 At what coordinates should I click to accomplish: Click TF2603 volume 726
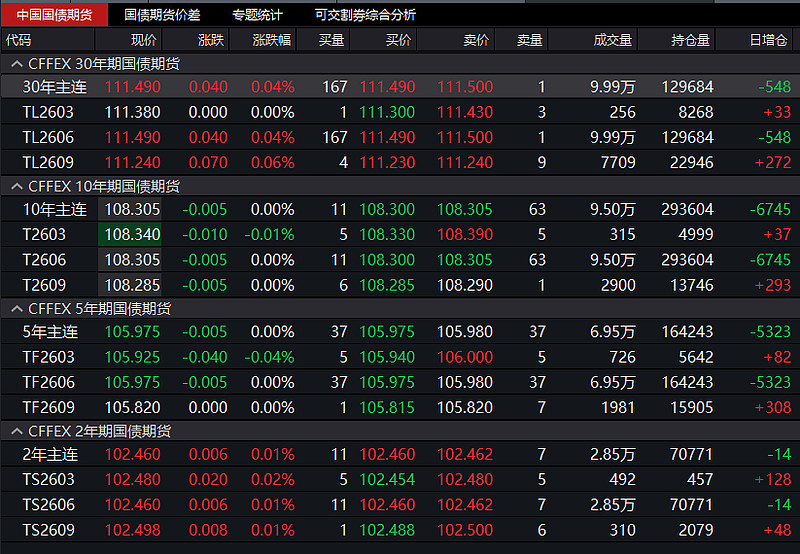[x=622, y=357]
